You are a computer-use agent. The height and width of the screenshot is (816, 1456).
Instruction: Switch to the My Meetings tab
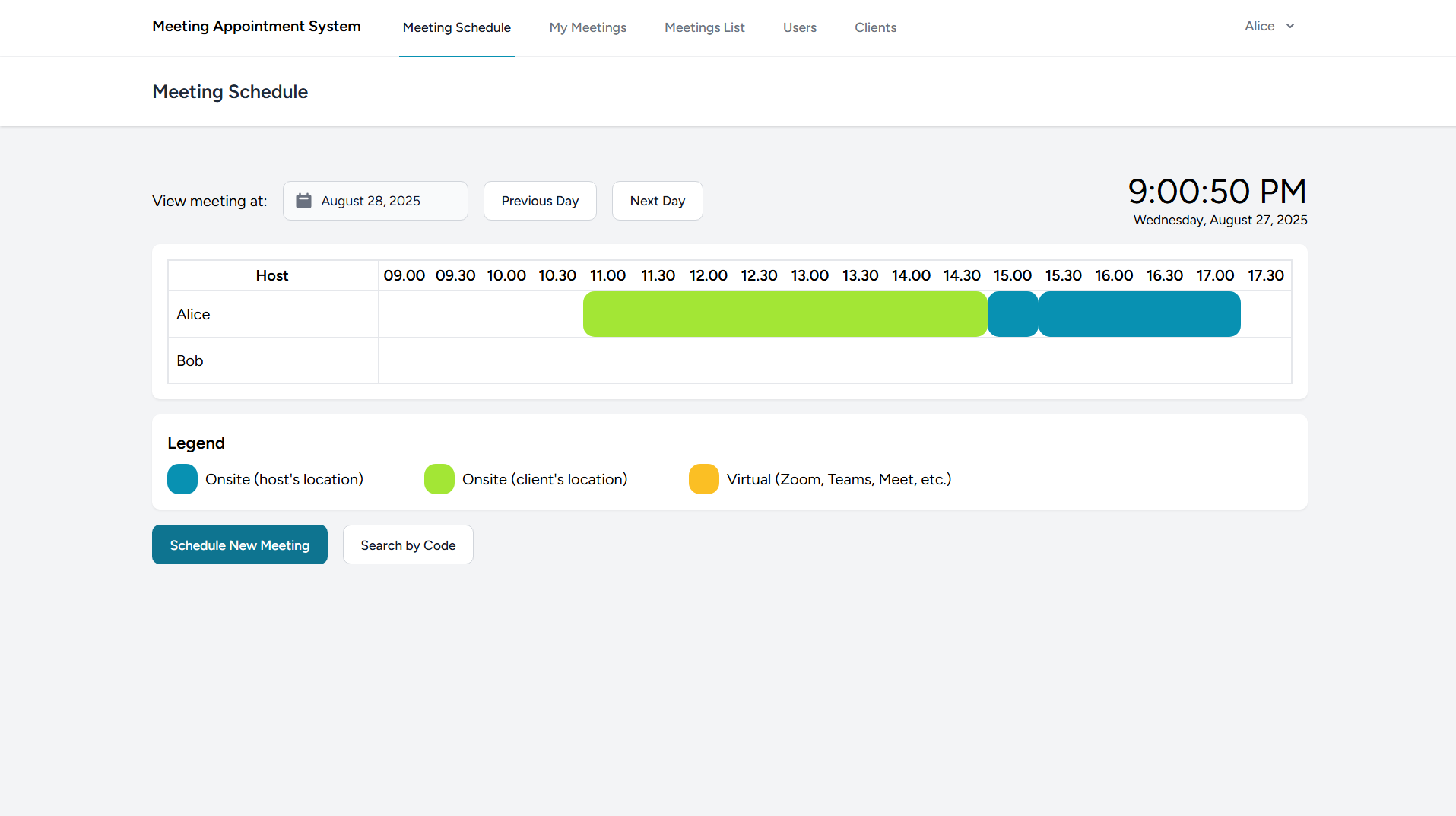click(x=588, y=27)
